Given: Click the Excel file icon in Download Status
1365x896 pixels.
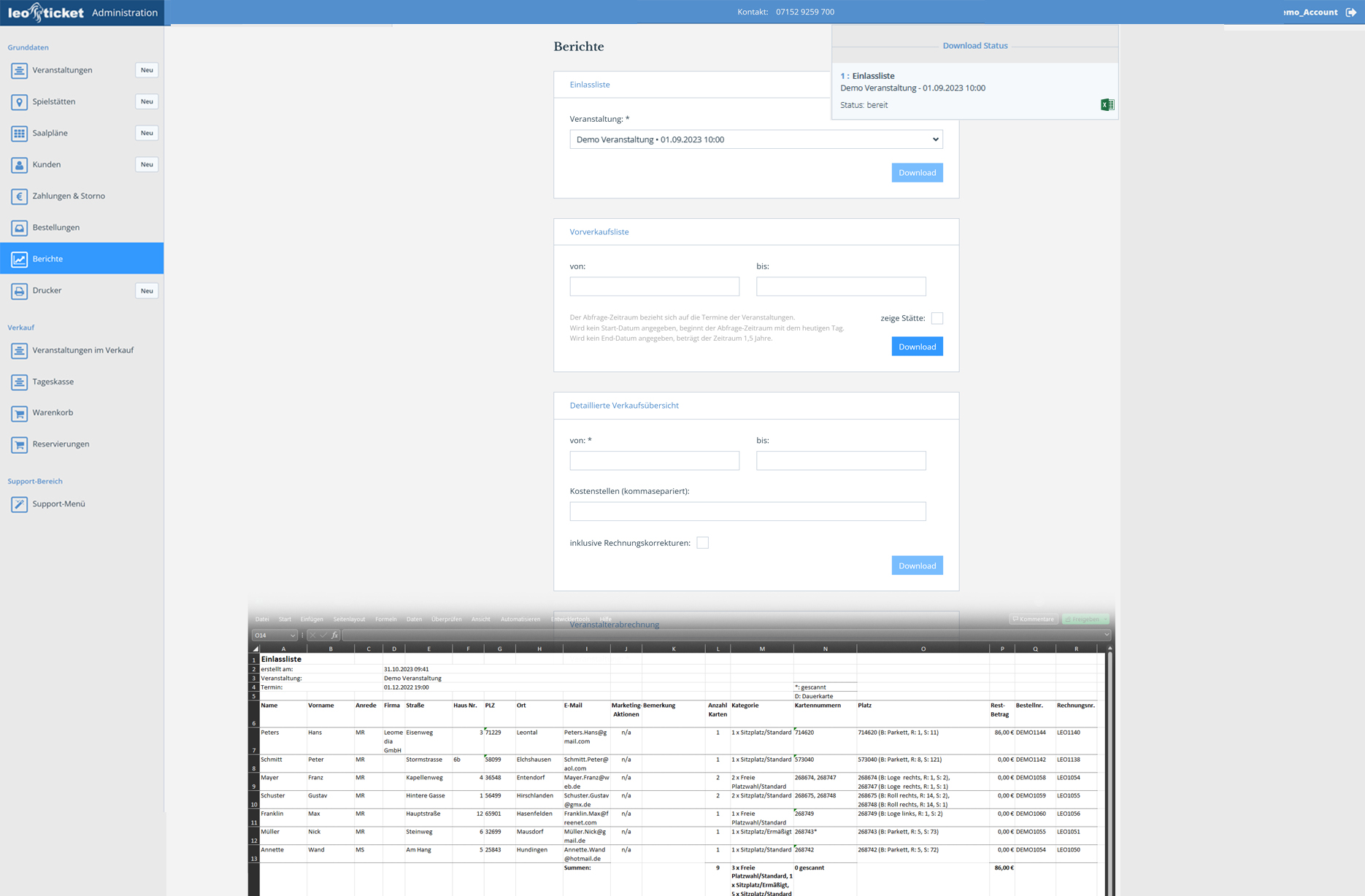Looking at the screenshot, I should 1107,105.
